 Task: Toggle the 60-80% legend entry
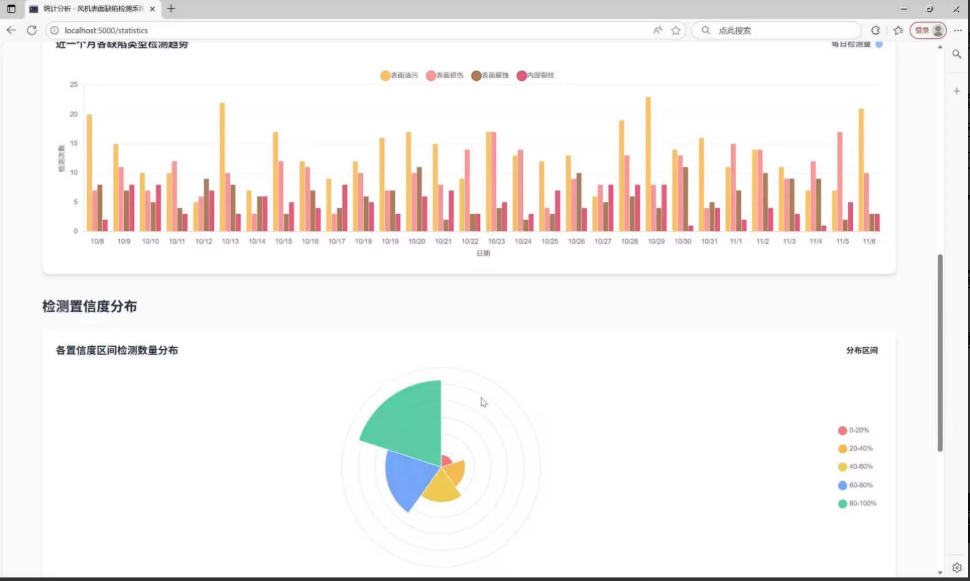click(855, 485)
